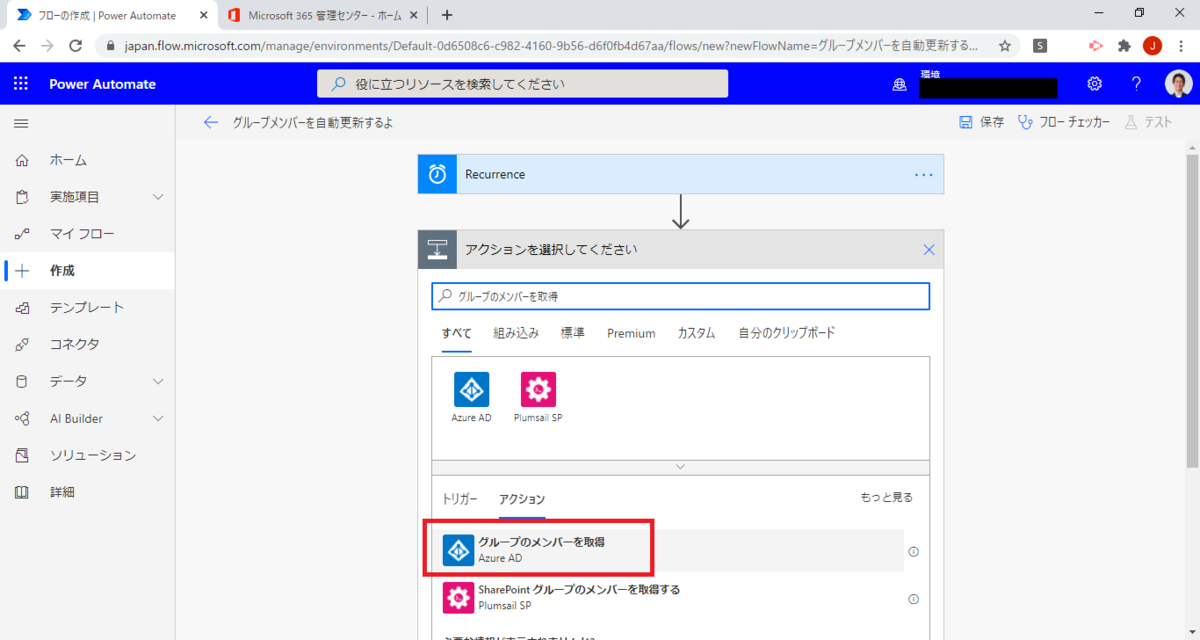Viewport: 1200px width, 640px height.
Task: Open the フロー チェッカー
Action: pos(1064,122)
